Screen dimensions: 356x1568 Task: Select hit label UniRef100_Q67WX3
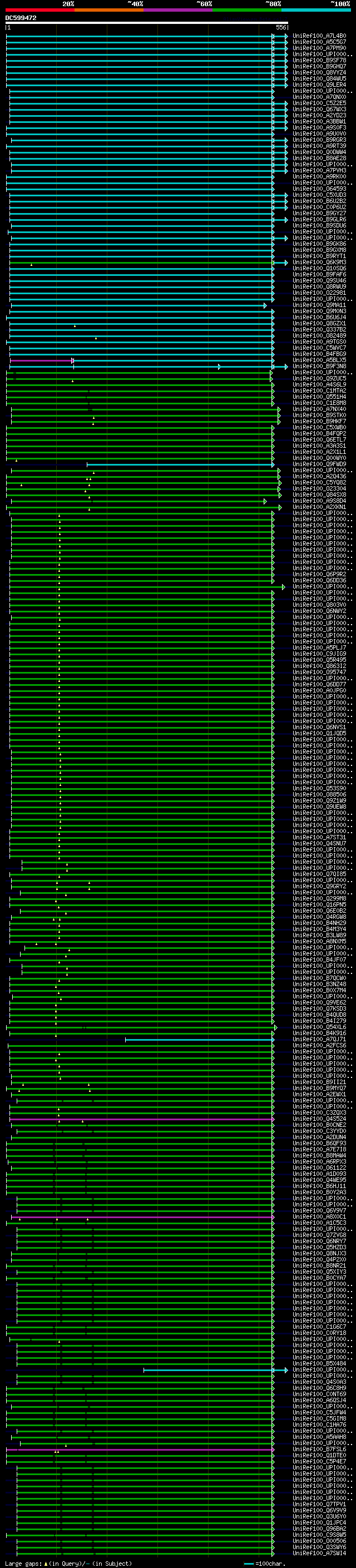(x=319, y=110)
